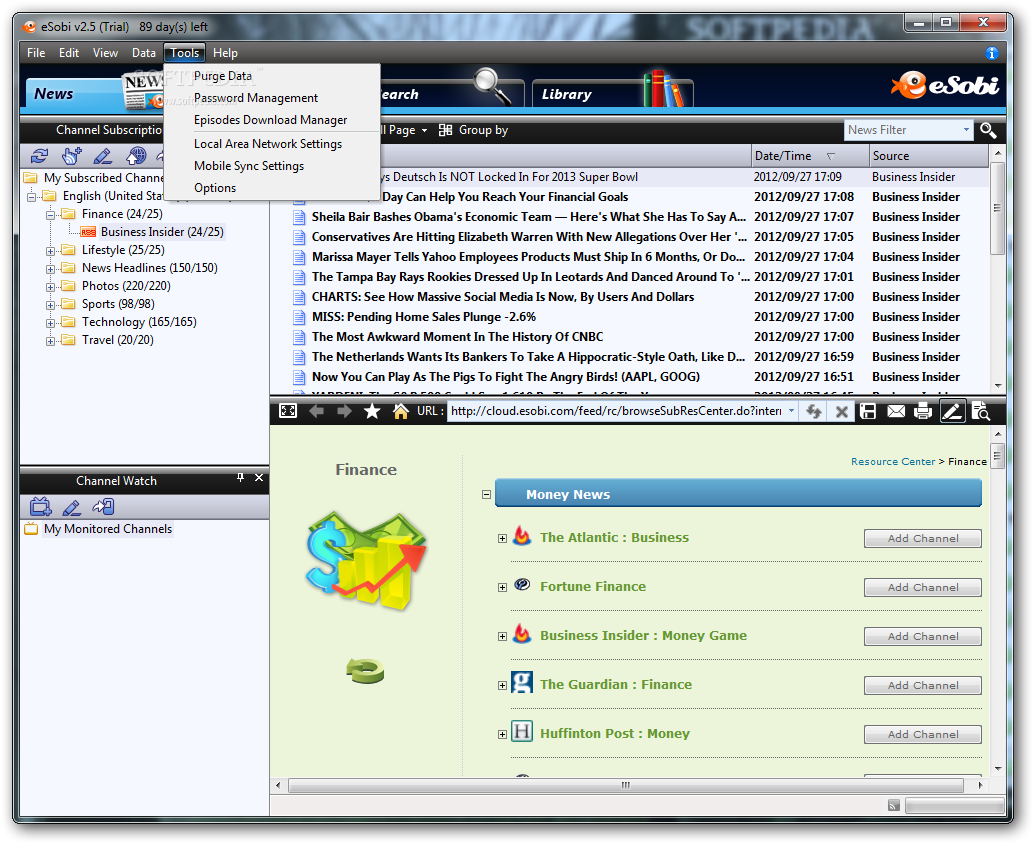The image size is (1034, 844).
Task: Click the Group by grid icon
Action: click(x=446, y=130)
